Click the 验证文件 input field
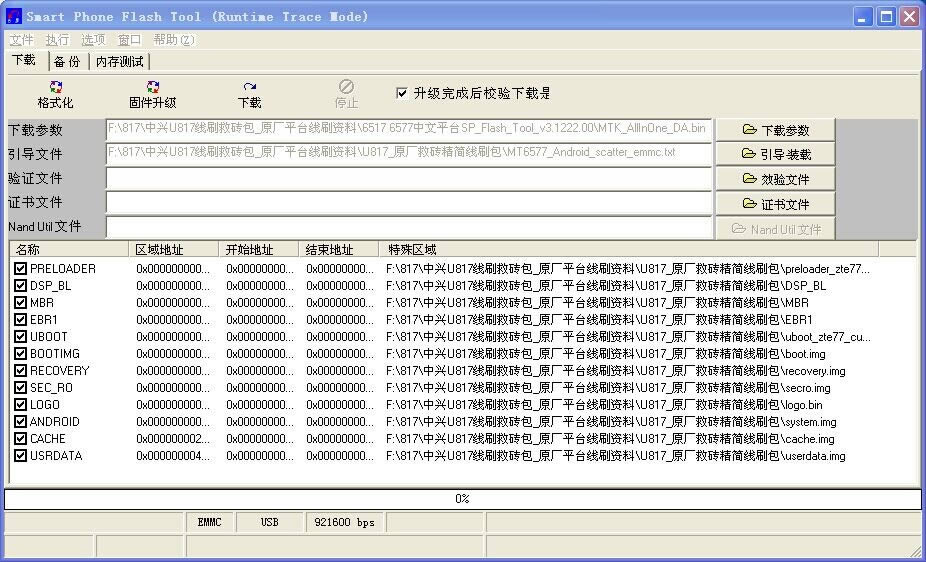The image size is (926, 562). pos(408,178)
